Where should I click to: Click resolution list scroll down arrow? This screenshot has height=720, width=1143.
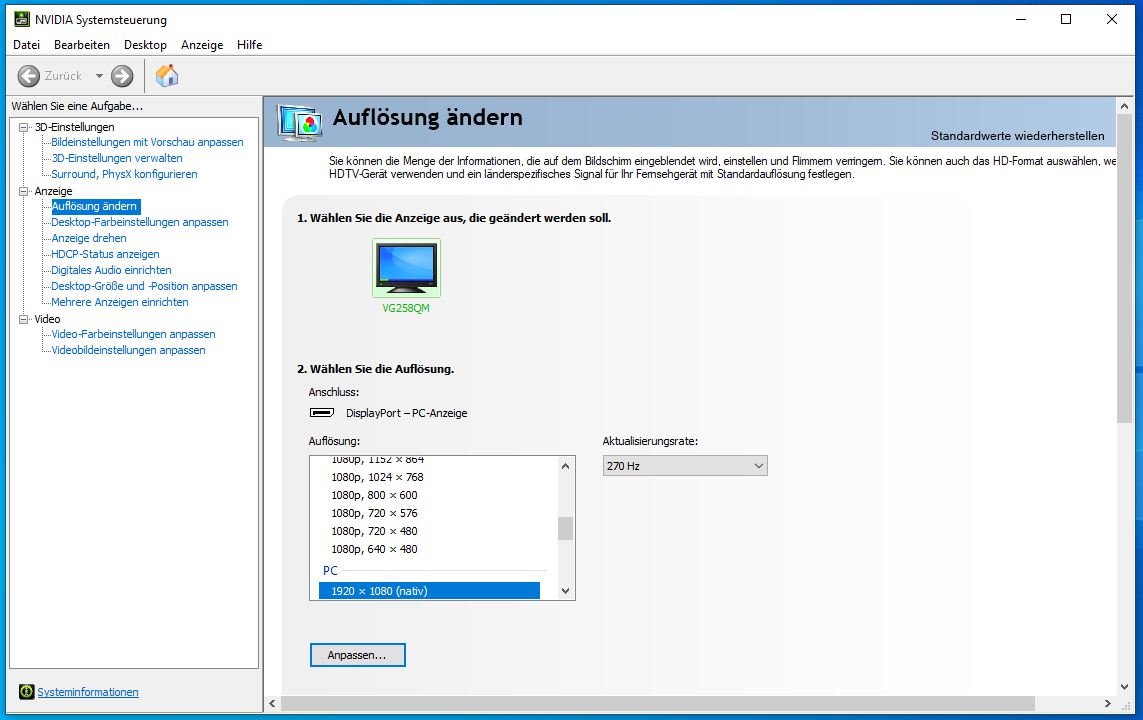[x=566, y=591]
